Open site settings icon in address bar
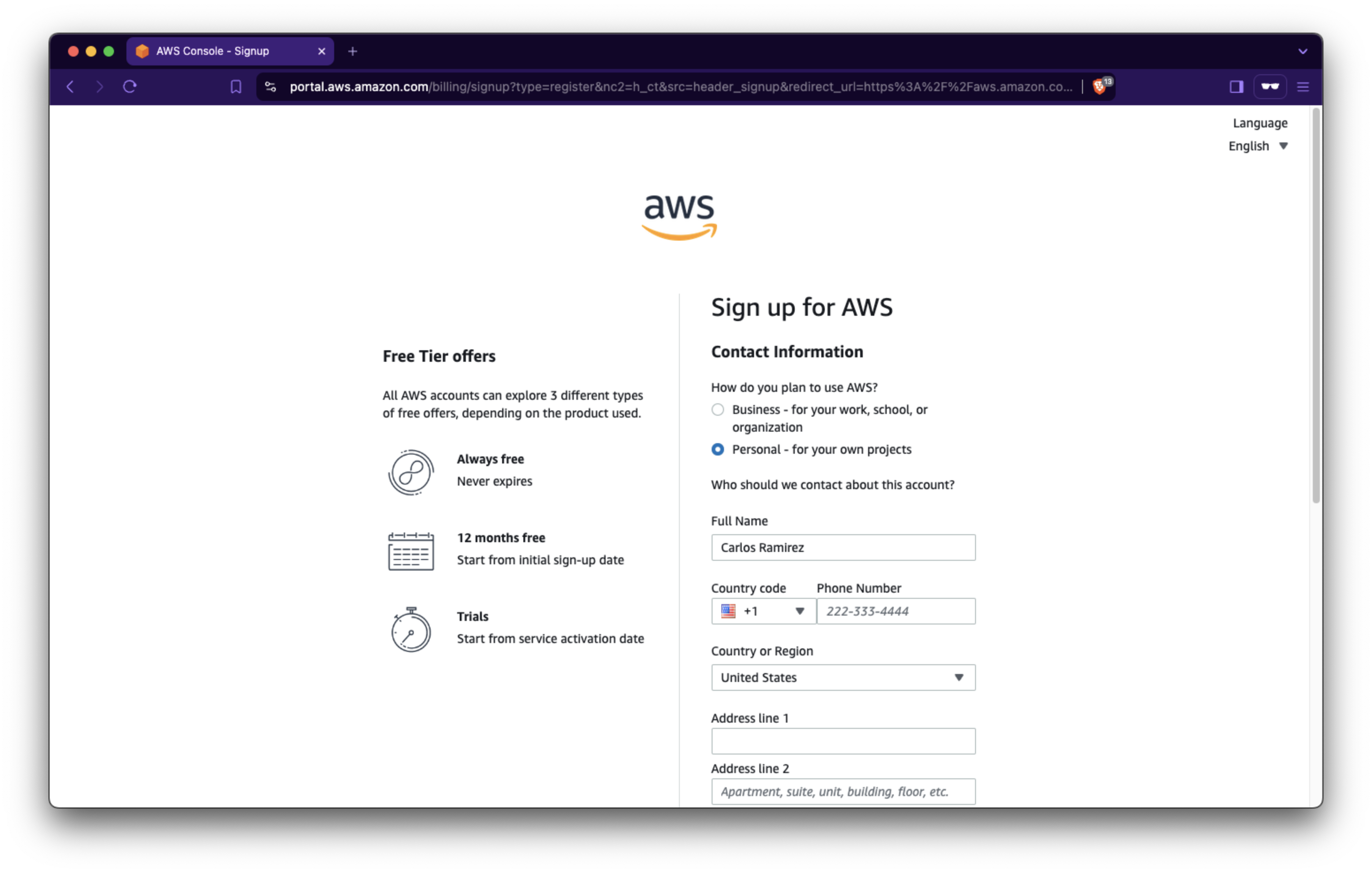 click(271, 87)
